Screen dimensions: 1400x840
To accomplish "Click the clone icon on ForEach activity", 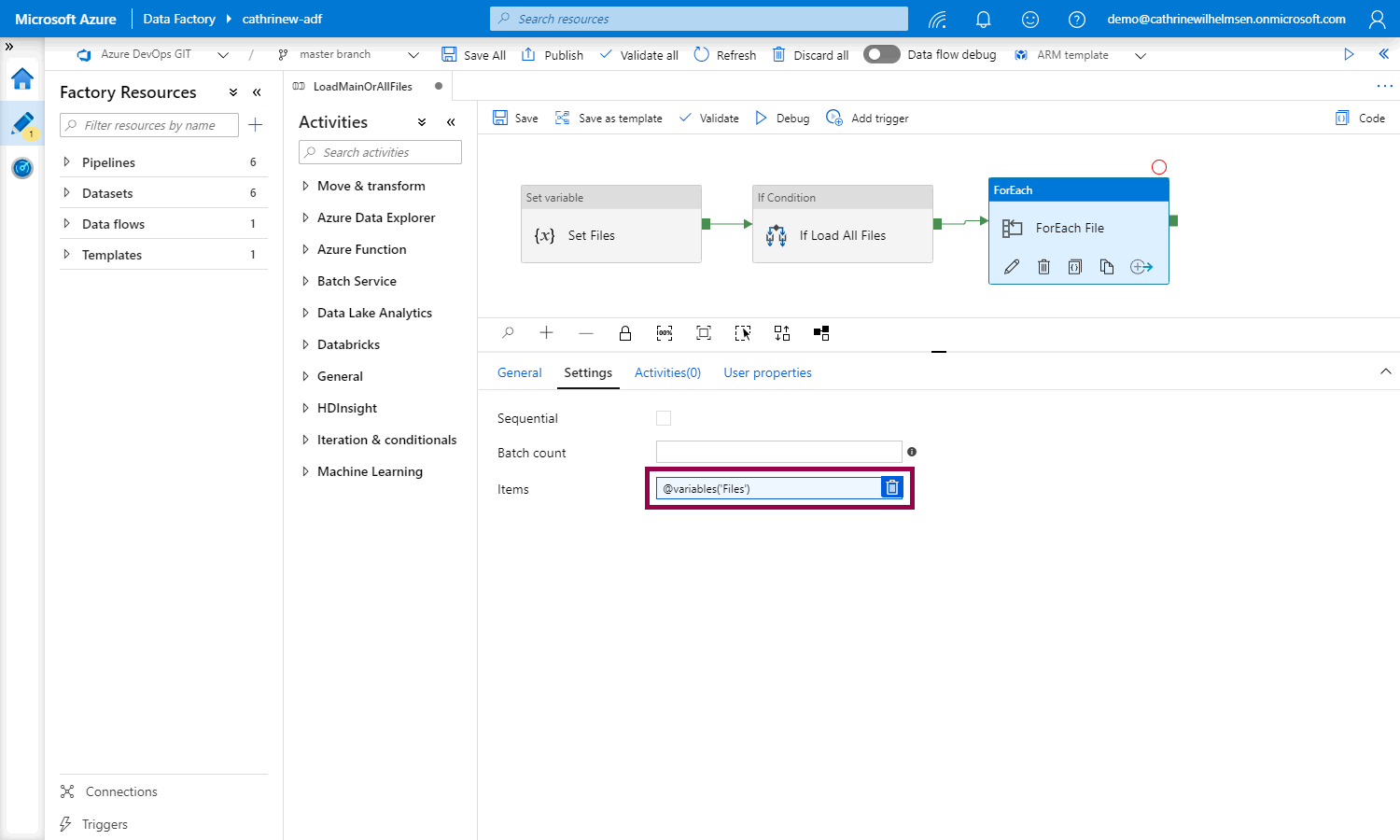I will pos(1107,267).
